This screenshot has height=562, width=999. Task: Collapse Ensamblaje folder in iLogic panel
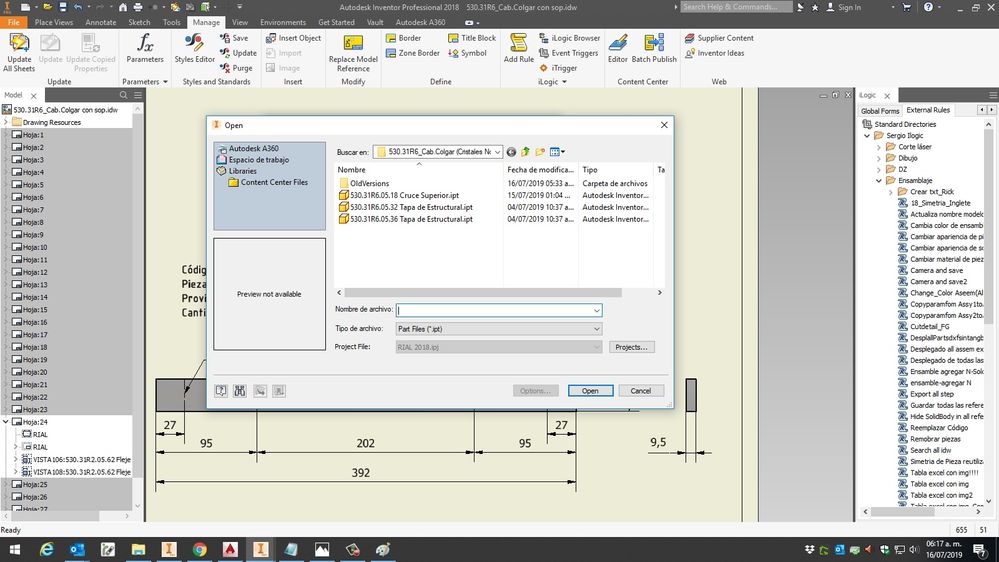(x=879, y=180)
